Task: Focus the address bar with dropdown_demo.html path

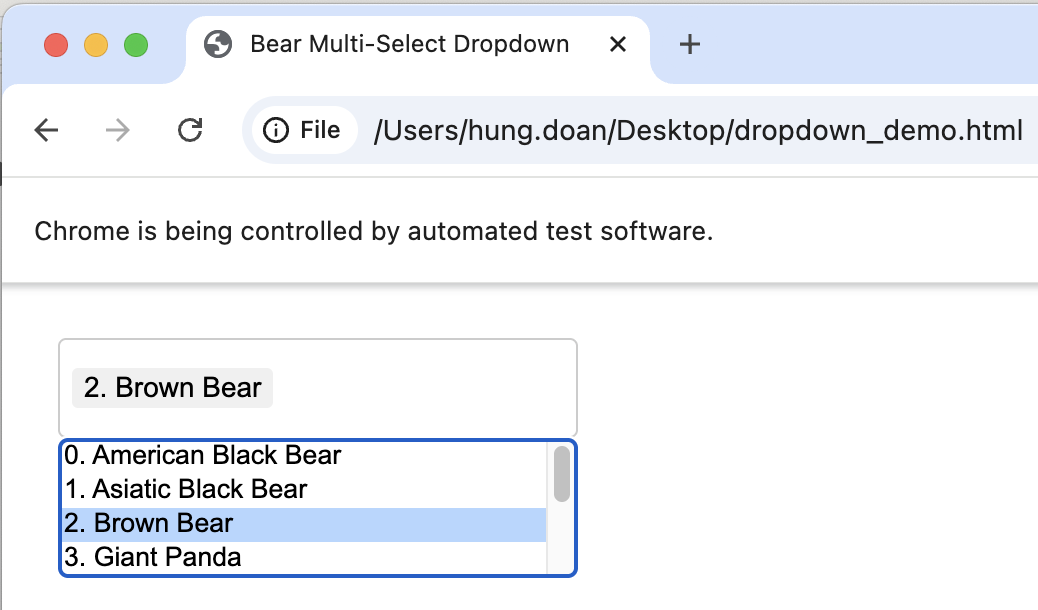Action: coord(697,130)
